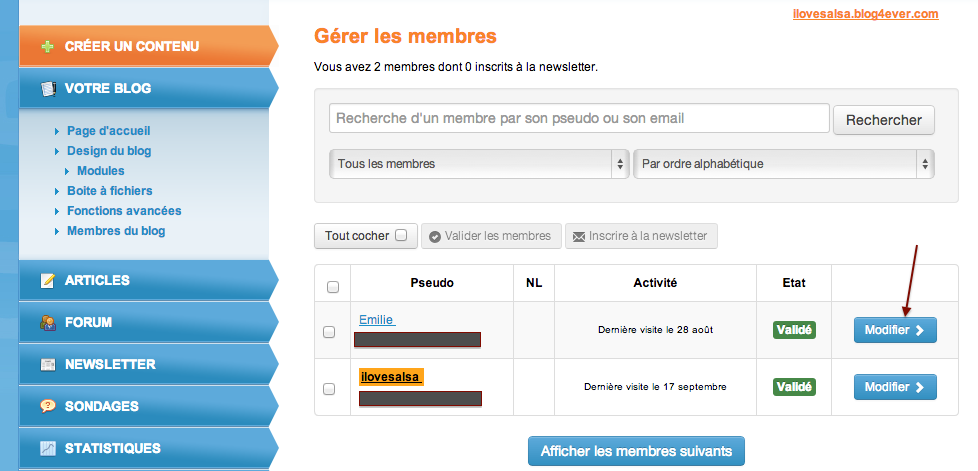Click the notepad icon for Articles
Screen dimensions: 978x471
[48, 281]
